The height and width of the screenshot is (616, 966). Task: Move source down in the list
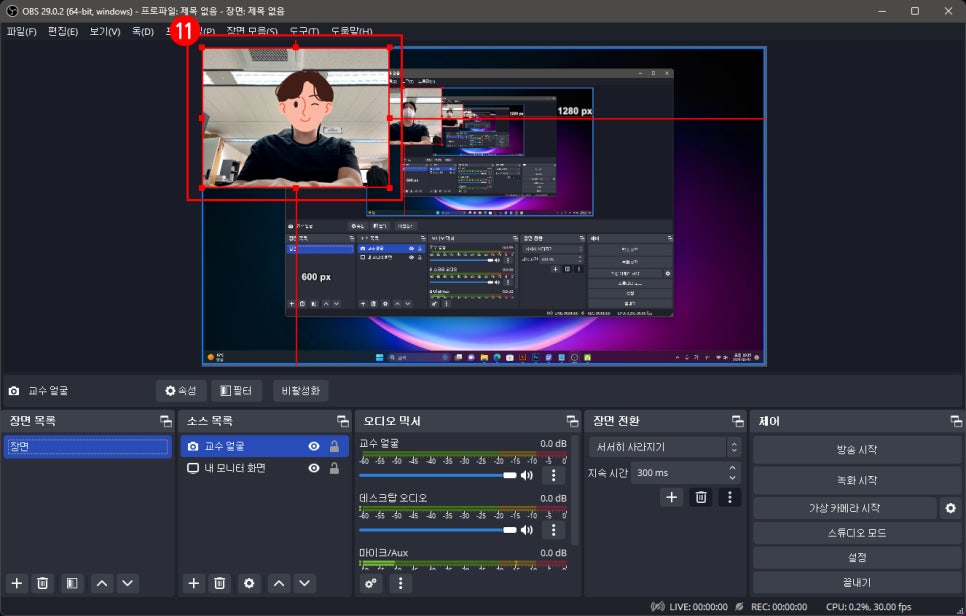(x=304, y=583)
